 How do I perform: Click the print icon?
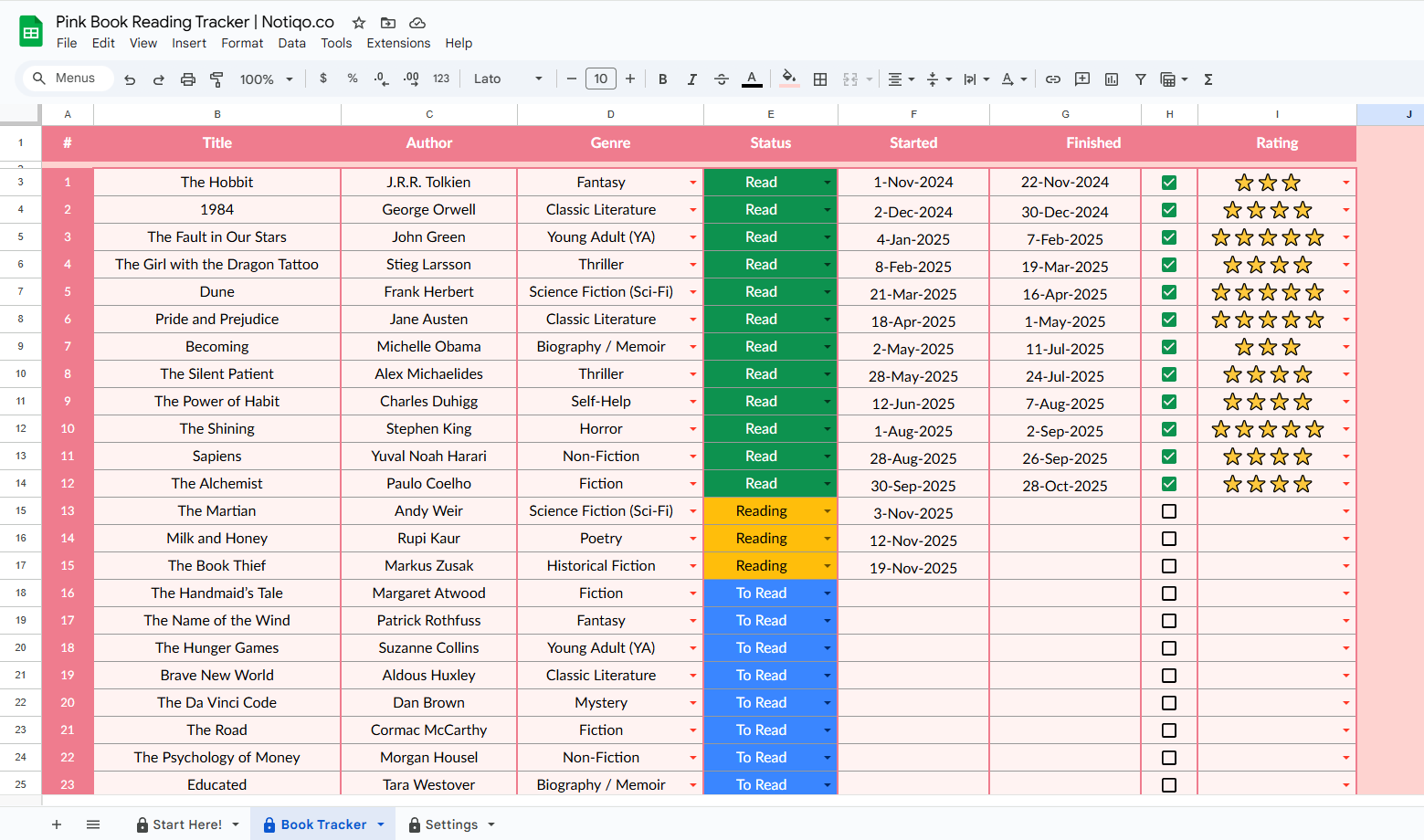(187, 79)
